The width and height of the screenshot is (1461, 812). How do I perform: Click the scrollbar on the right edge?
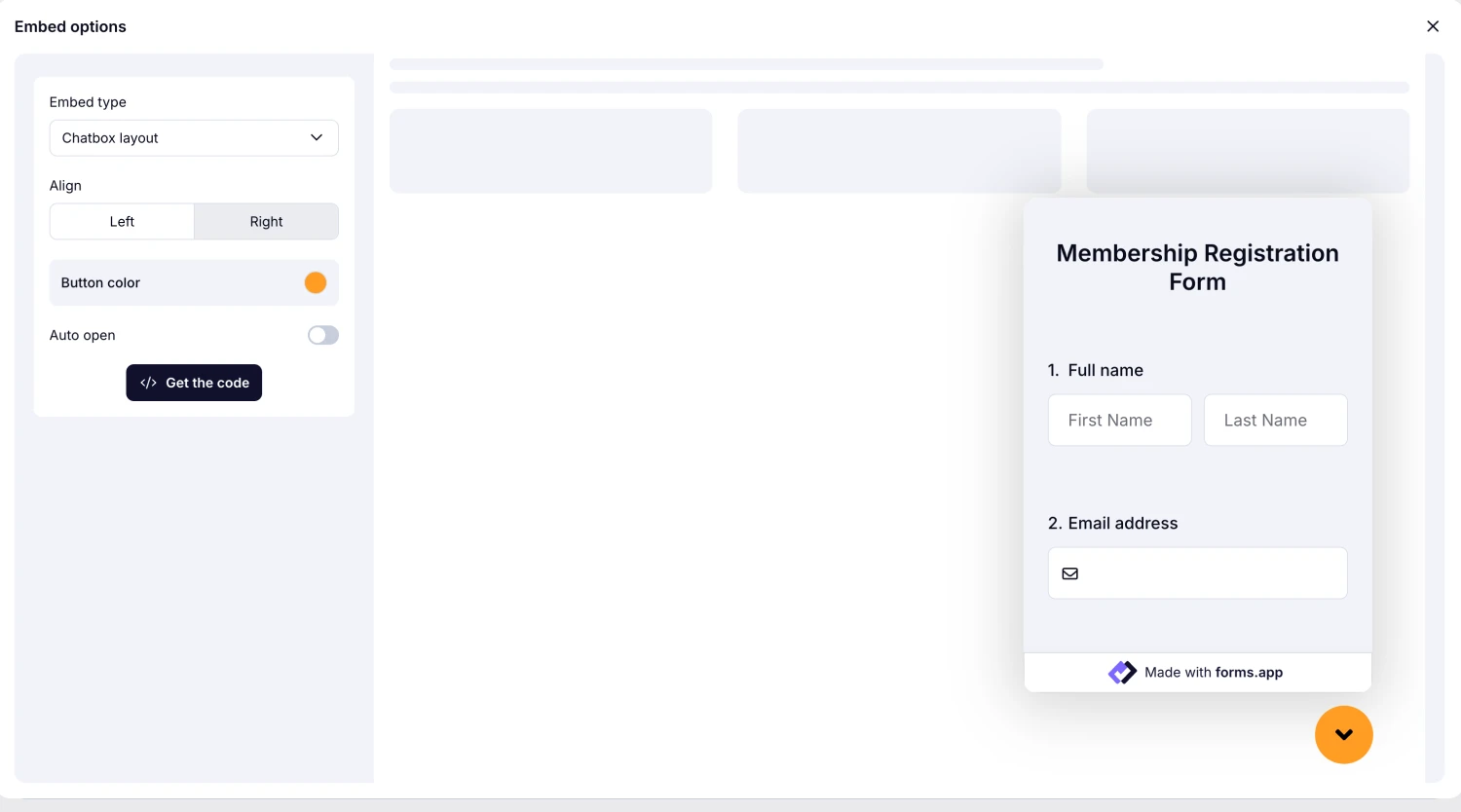coord(1435,409)
